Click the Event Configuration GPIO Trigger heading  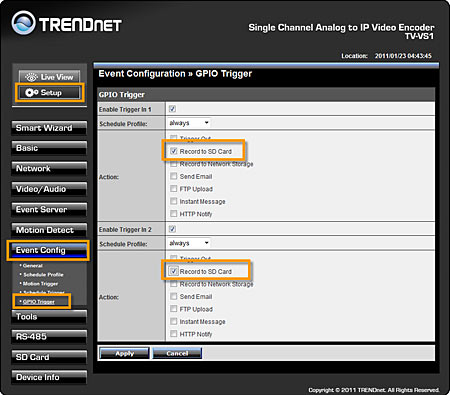tap(175, 74)
